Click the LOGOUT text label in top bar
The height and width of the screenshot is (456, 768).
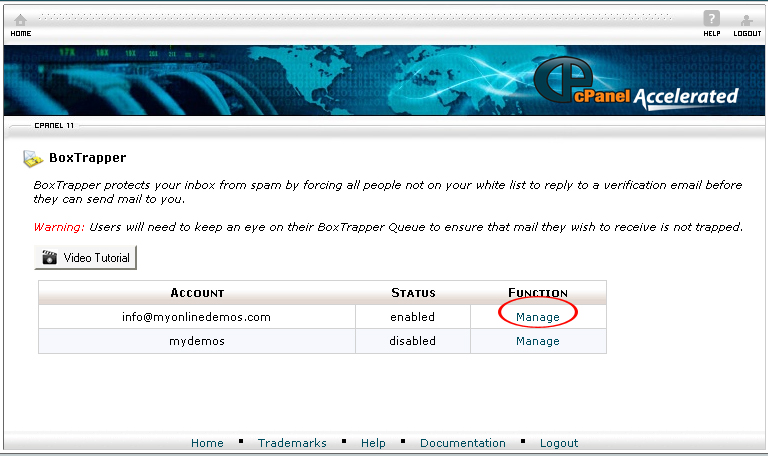[747, 33]
